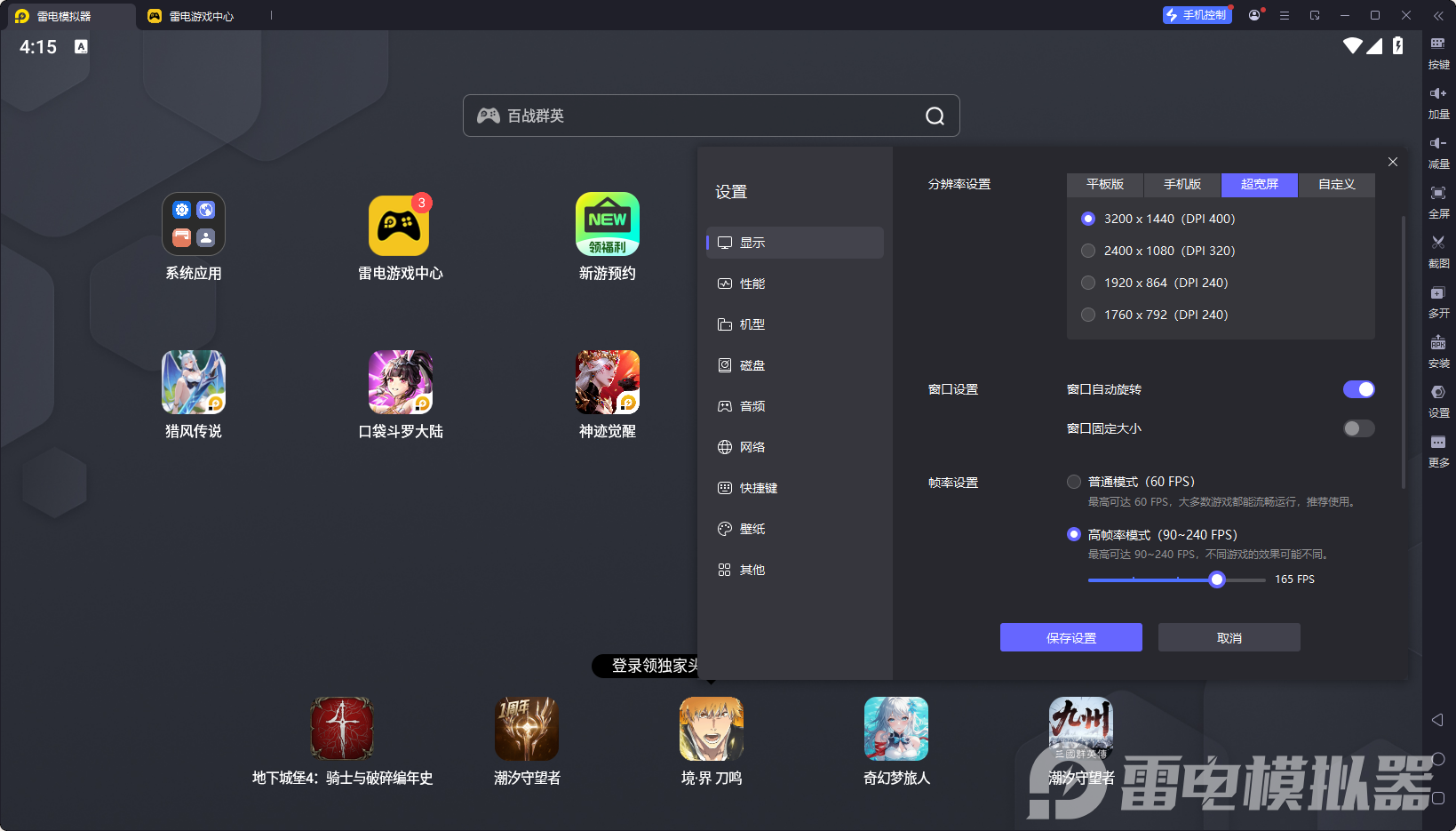Open the 显示 settings section
1456x831 pixels.
[795, 243]
